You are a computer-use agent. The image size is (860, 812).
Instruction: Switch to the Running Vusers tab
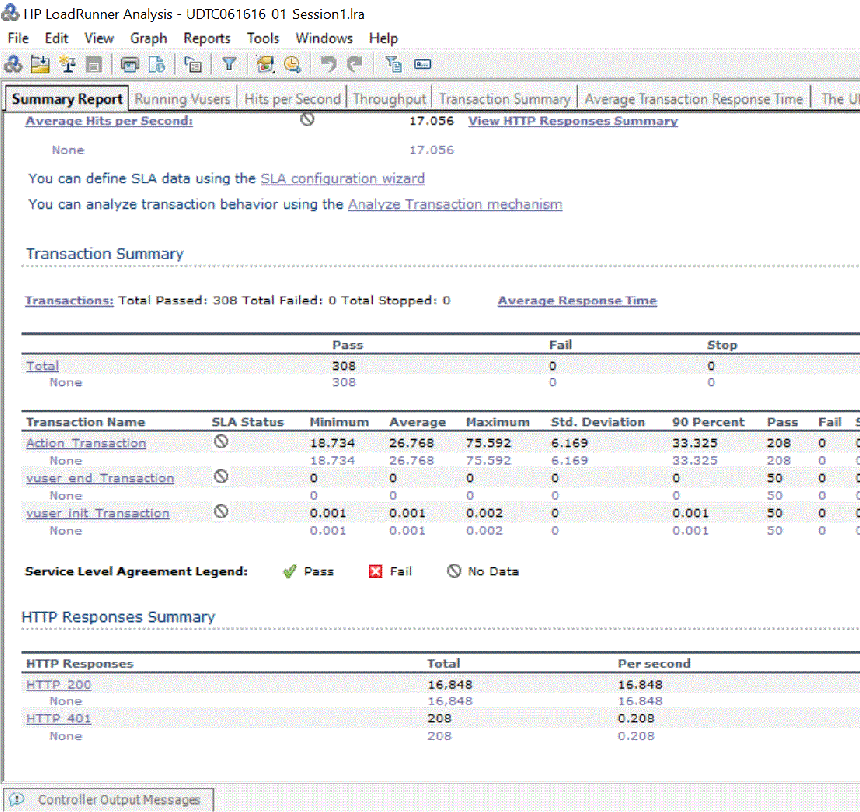pos(182,99)
